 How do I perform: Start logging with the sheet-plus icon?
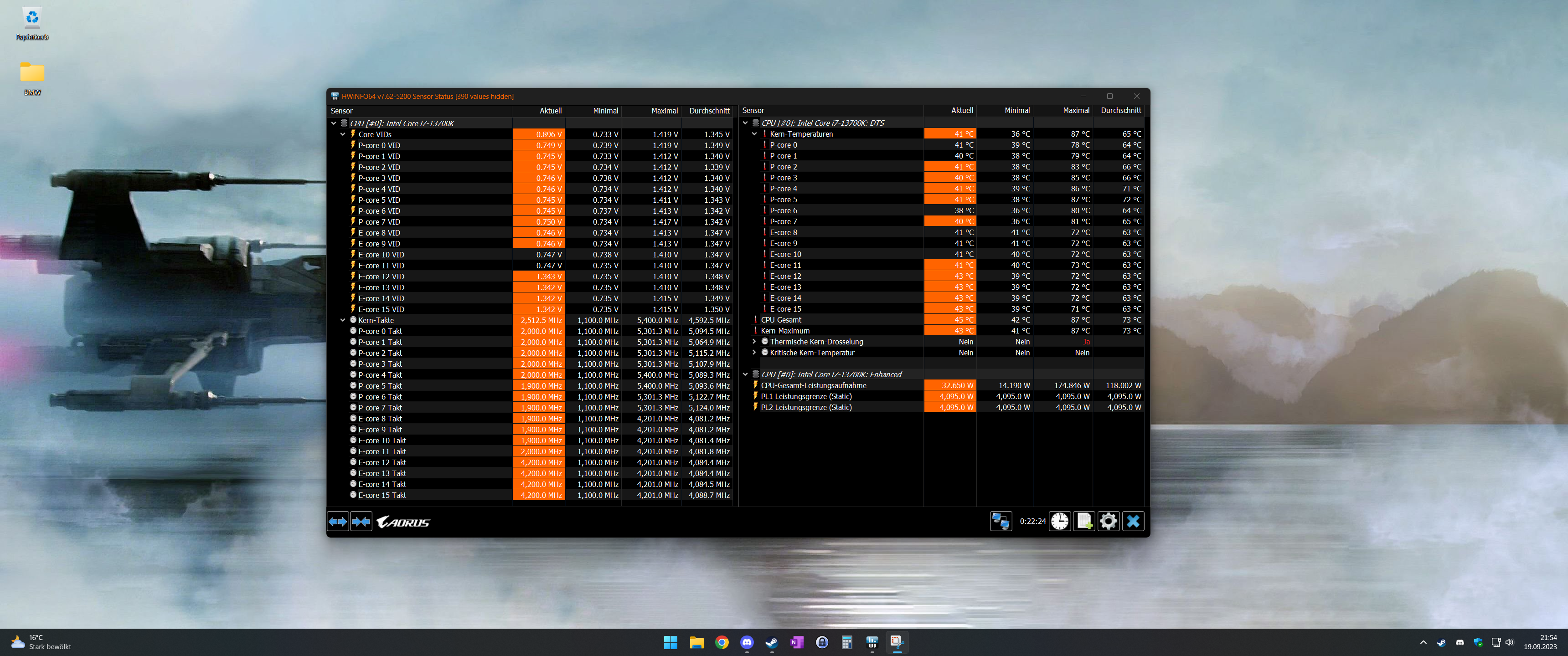pyautogui.click(x=1083, y=522)
